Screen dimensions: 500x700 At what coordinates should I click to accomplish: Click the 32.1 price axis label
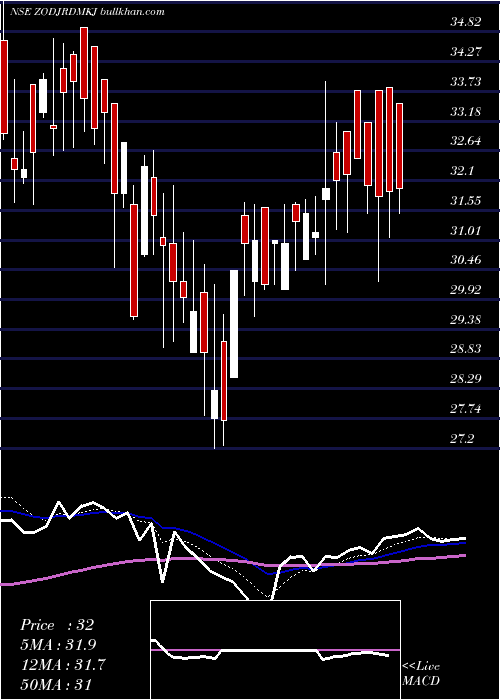point(462,171)
